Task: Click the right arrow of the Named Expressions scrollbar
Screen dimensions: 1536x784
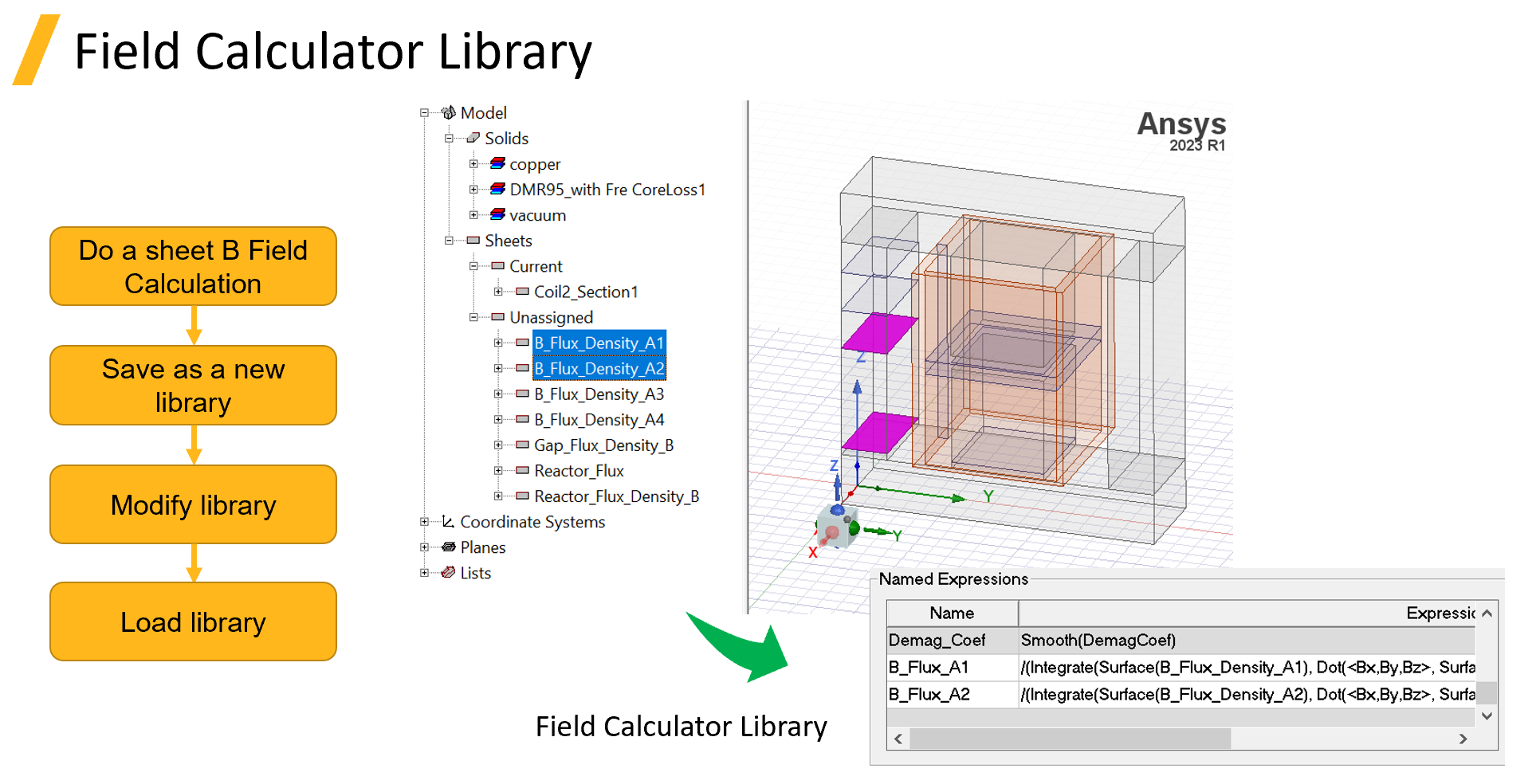Action: (1463, 739)
